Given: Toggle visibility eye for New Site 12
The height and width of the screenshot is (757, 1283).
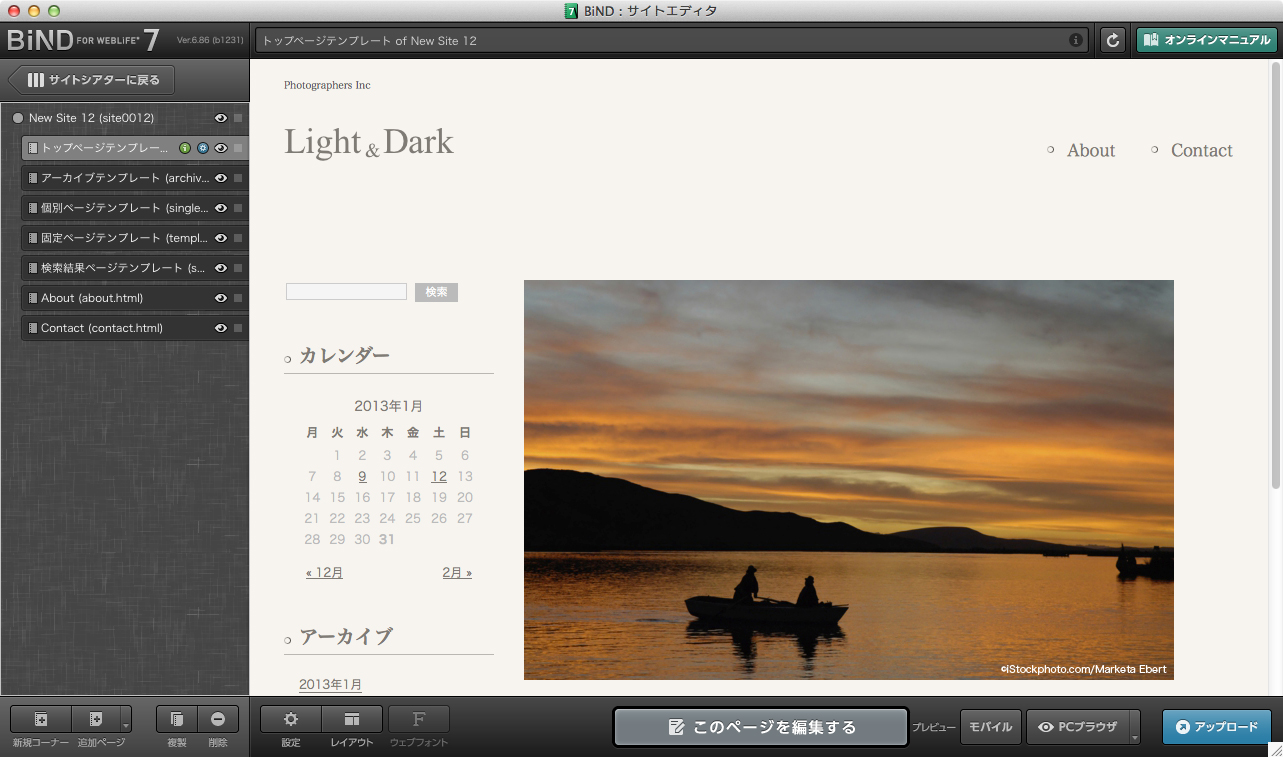Looking at the screenshot, I should [221, 118].
